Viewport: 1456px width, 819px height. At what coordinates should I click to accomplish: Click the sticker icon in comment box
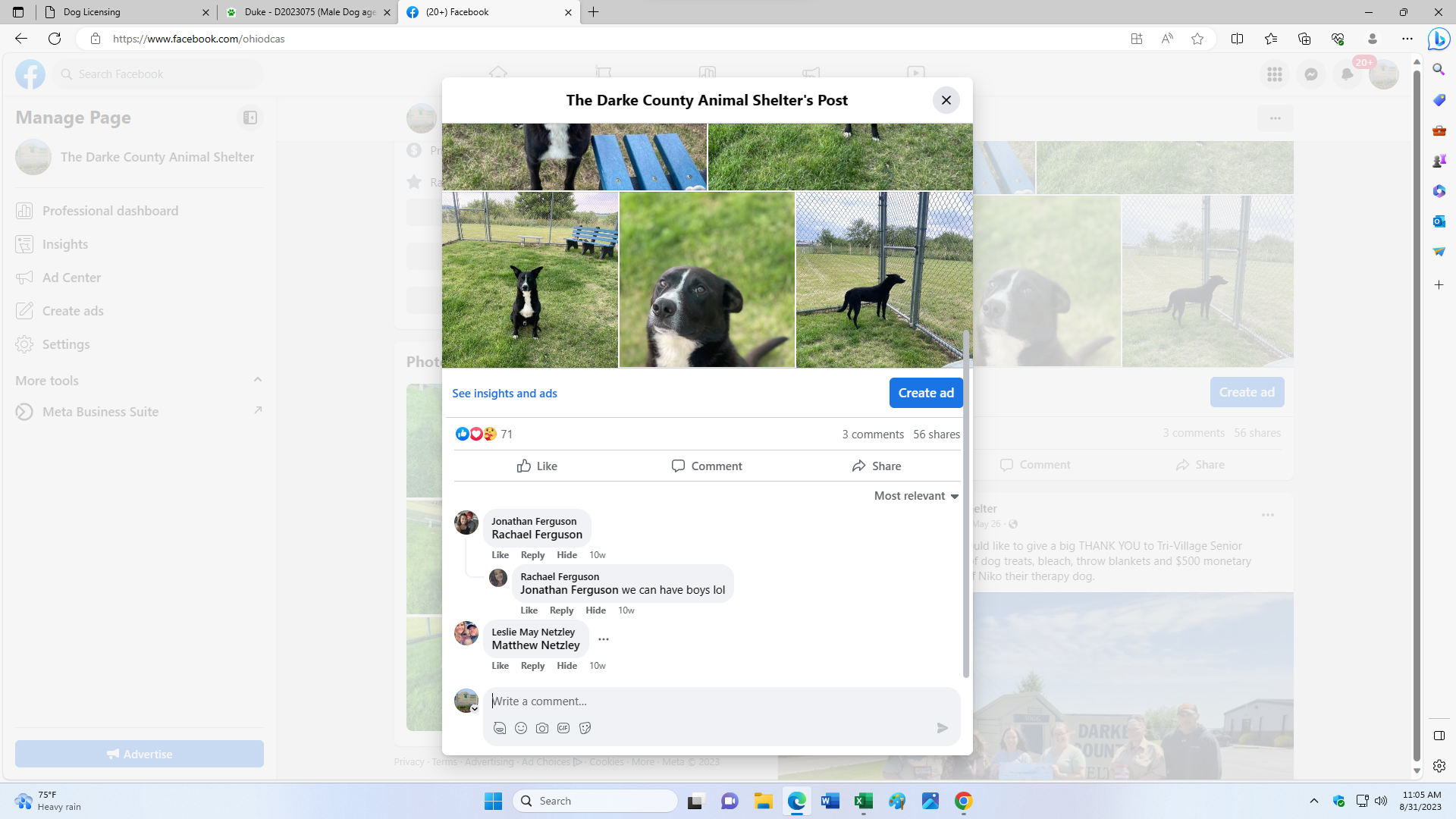click(x=585, y=728)
